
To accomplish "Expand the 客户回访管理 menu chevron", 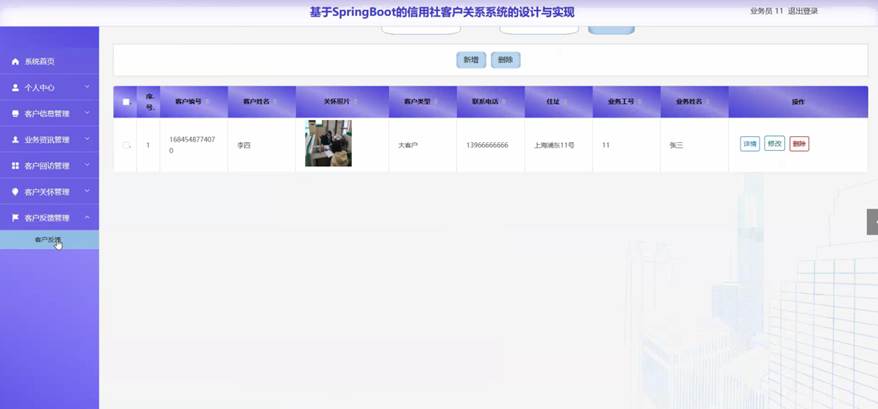I will click(87, 165).
